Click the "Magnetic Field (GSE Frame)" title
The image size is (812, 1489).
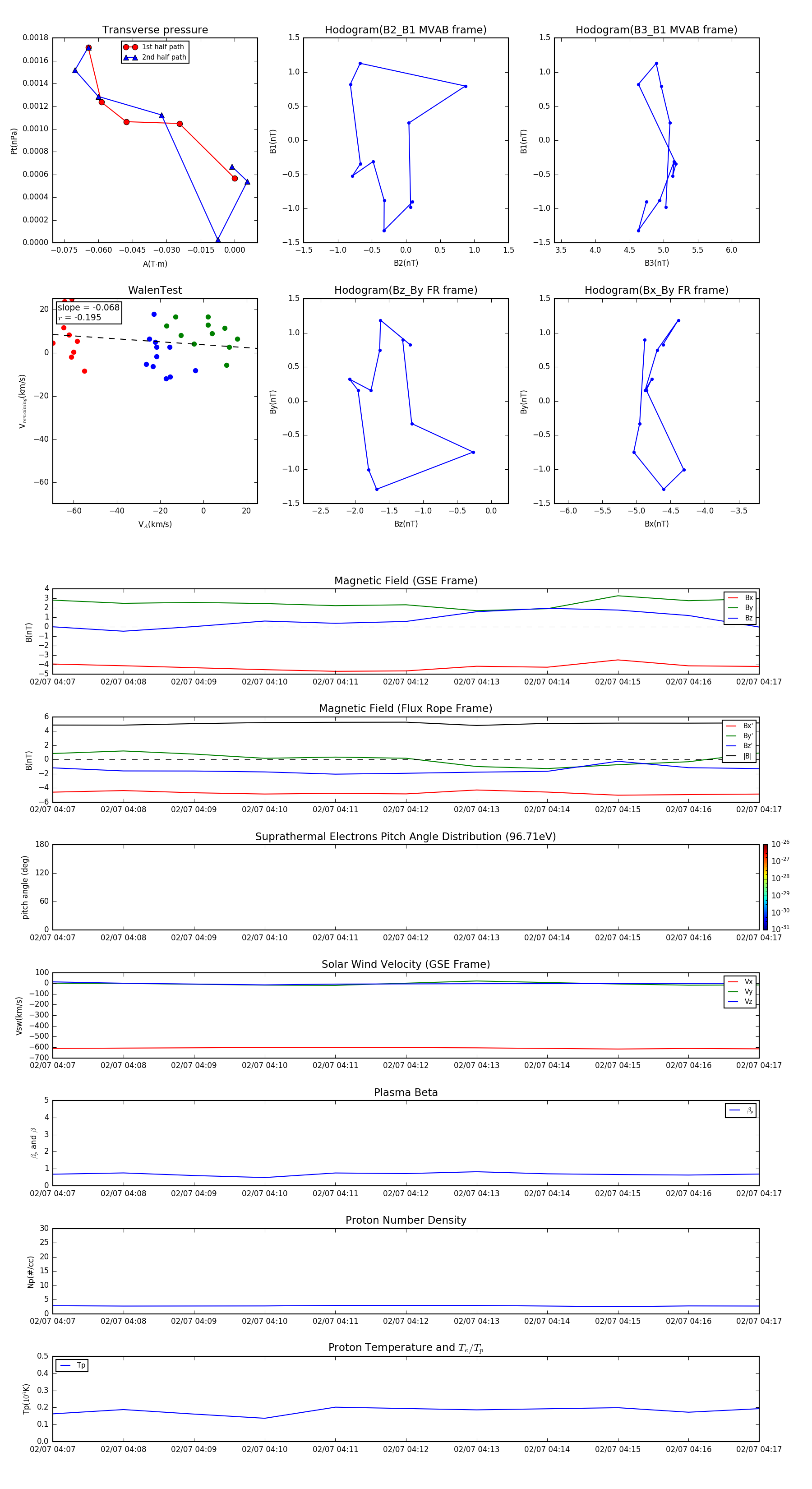pos(406,581)
